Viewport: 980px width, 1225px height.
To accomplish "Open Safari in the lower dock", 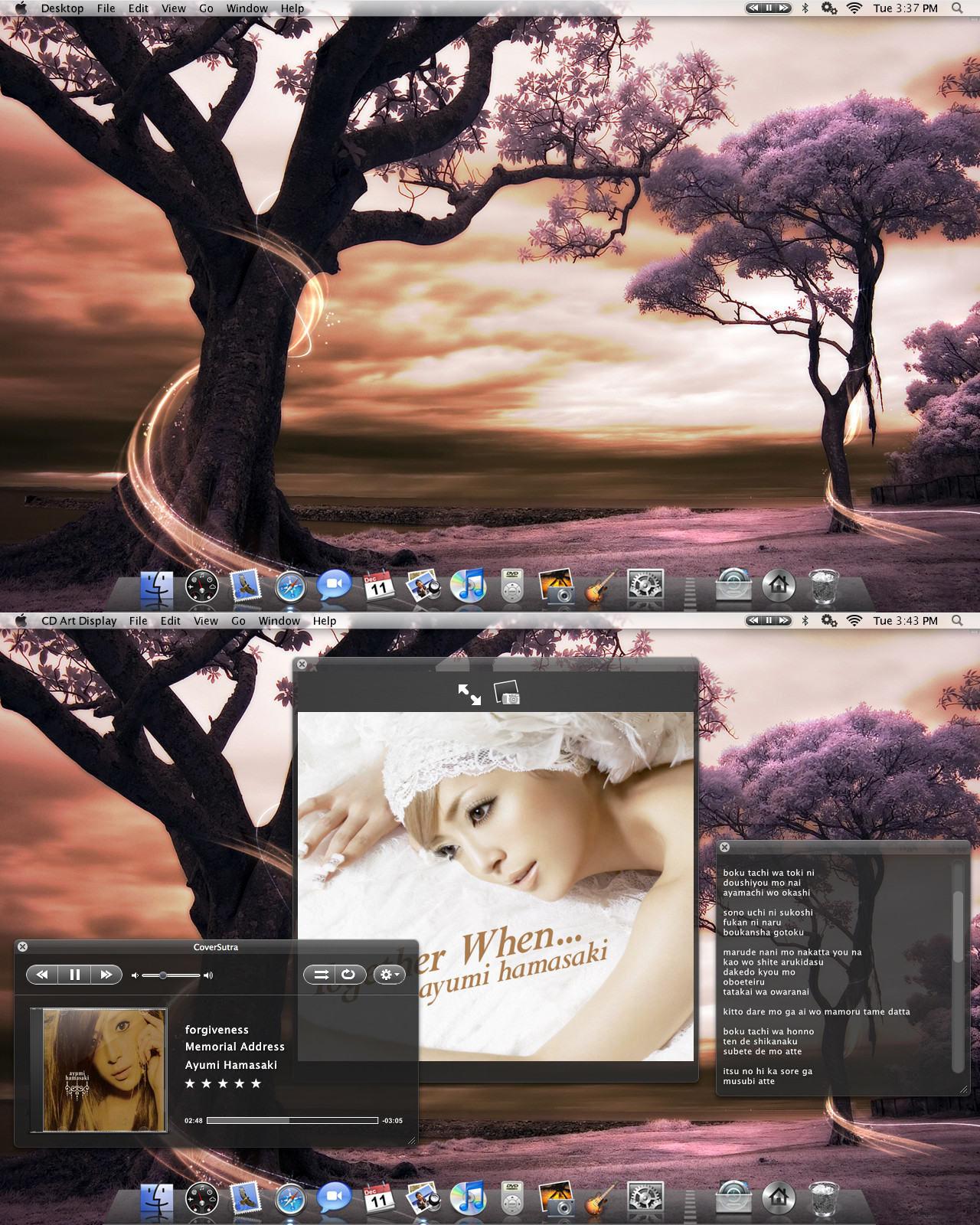I will pyautogui.click(x=290, y=1200).
